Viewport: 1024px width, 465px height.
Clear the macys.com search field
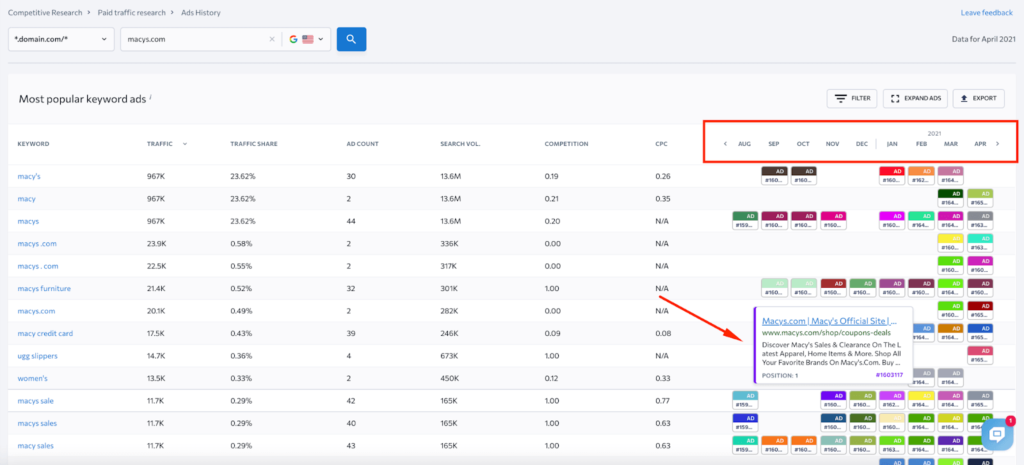(x=272, y=39)
